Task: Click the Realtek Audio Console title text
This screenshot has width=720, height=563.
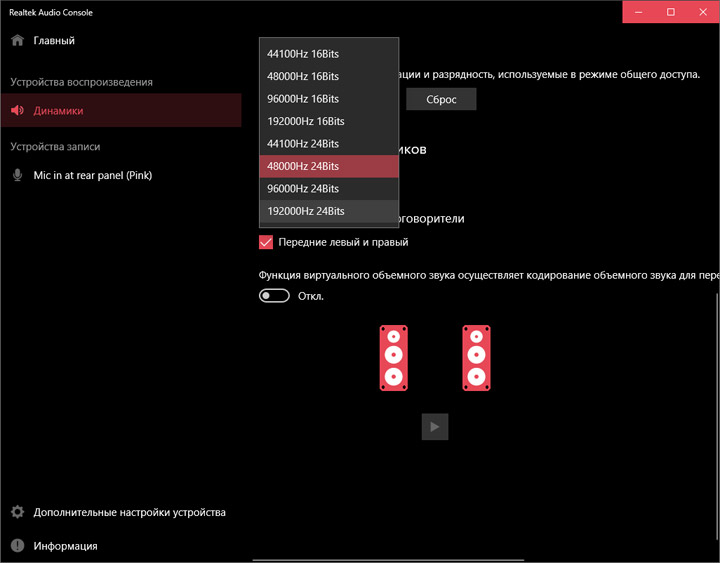Action: (x=51, y=12)
